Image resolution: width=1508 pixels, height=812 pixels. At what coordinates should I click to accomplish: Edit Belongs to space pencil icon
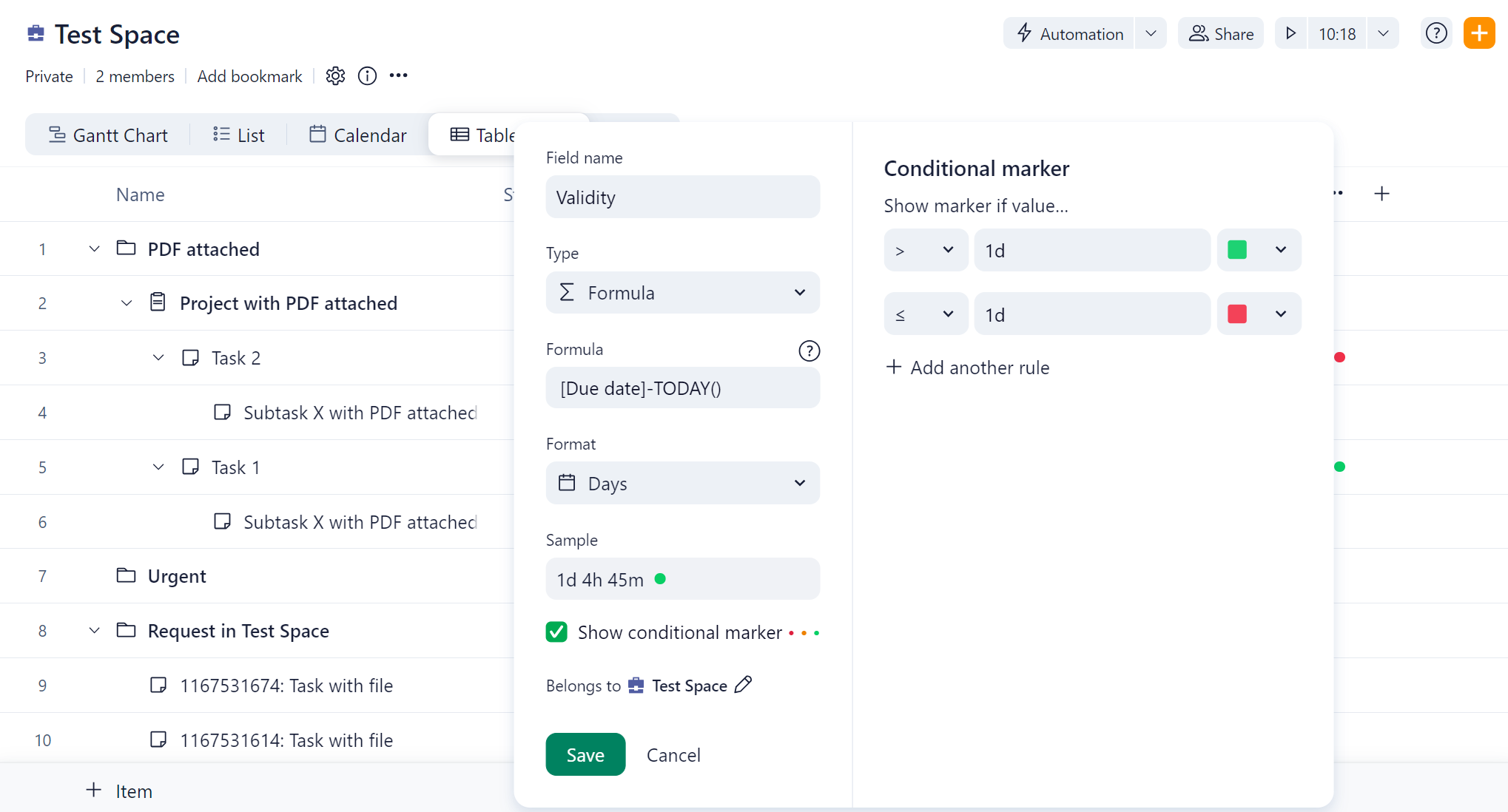click(743, 685)
